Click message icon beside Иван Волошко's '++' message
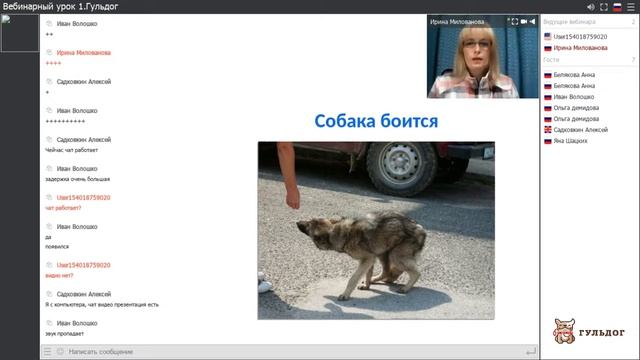 coord(49,24)
